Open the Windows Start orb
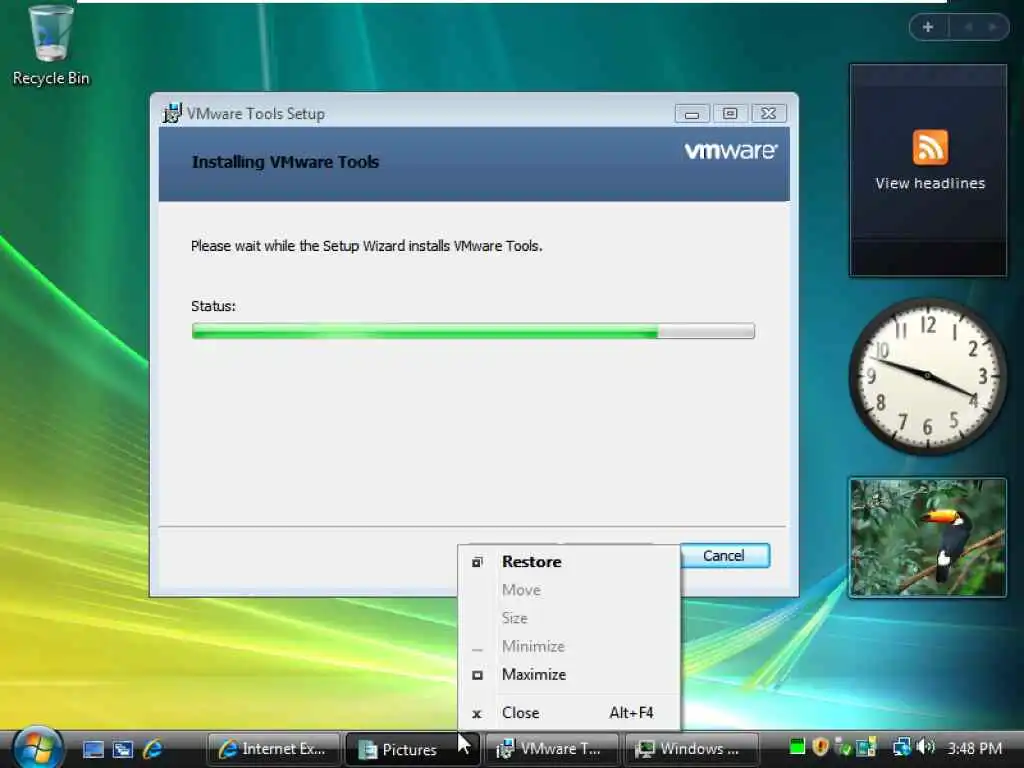The width and height of the screenshot is (1024, 768). pyautogui.click(x=37, y=748)
